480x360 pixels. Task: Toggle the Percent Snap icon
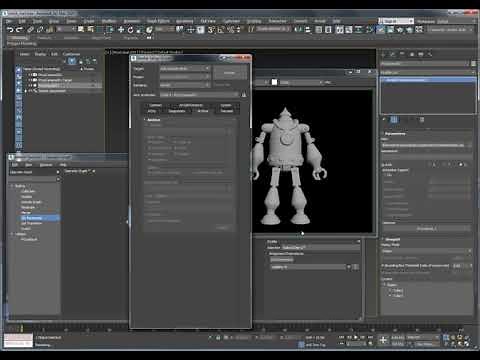coord(230,30)
